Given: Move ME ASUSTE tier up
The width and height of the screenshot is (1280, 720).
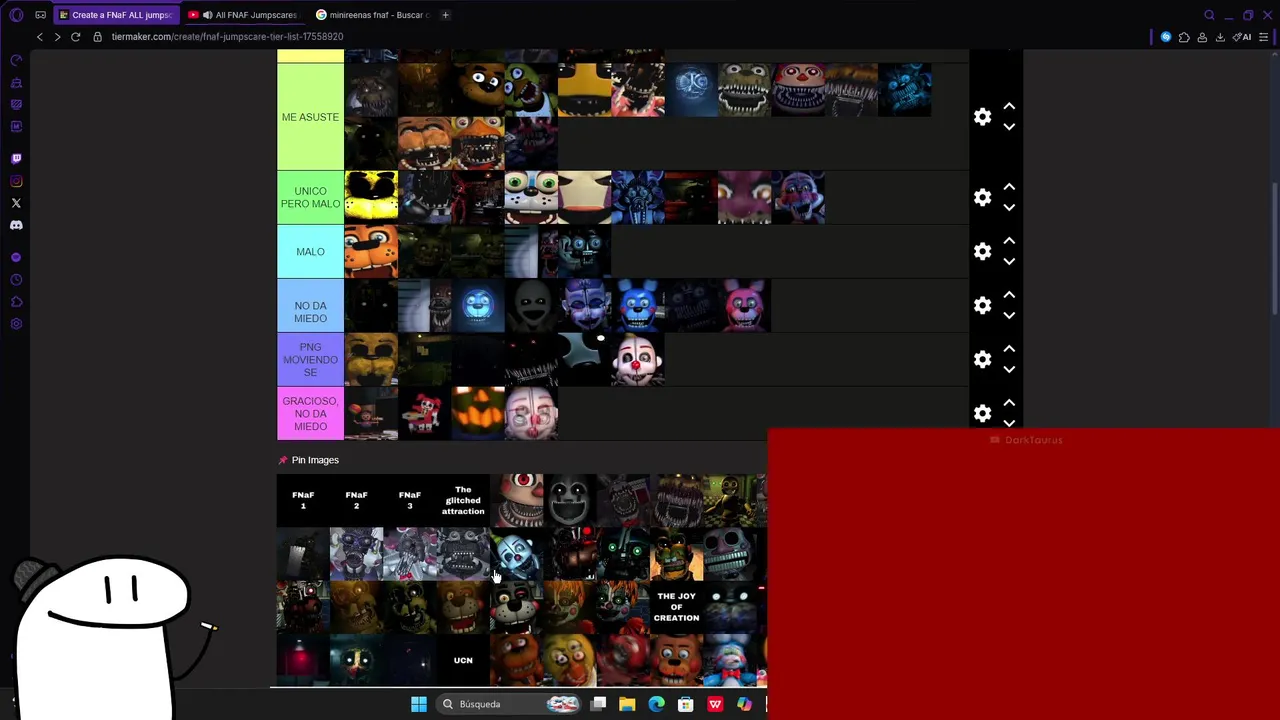Looking at the screenshot, I should pyautogui.click(x=1009, y=106).
